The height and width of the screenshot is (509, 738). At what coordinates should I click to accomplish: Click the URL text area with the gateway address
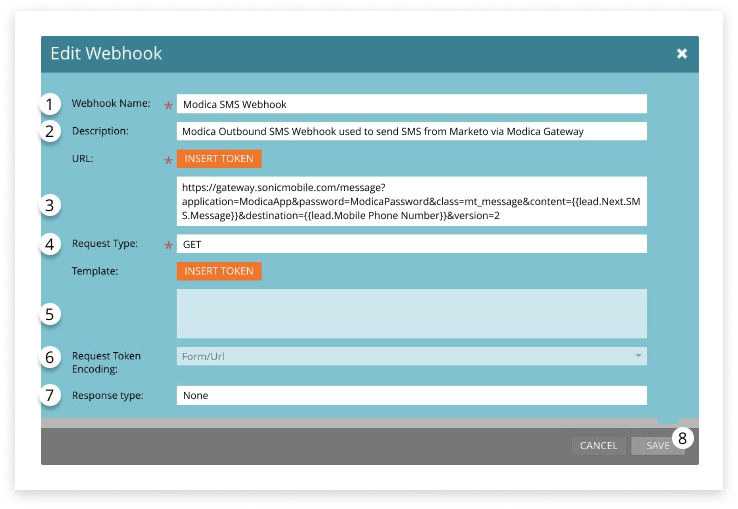pyautogui.click(x=411, y=201)
